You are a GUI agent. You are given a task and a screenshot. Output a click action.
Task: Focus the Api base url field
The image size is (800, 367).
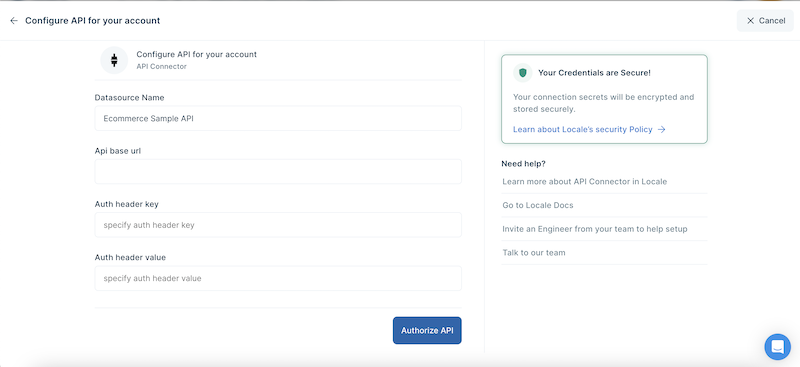click(x=278, y=172)
